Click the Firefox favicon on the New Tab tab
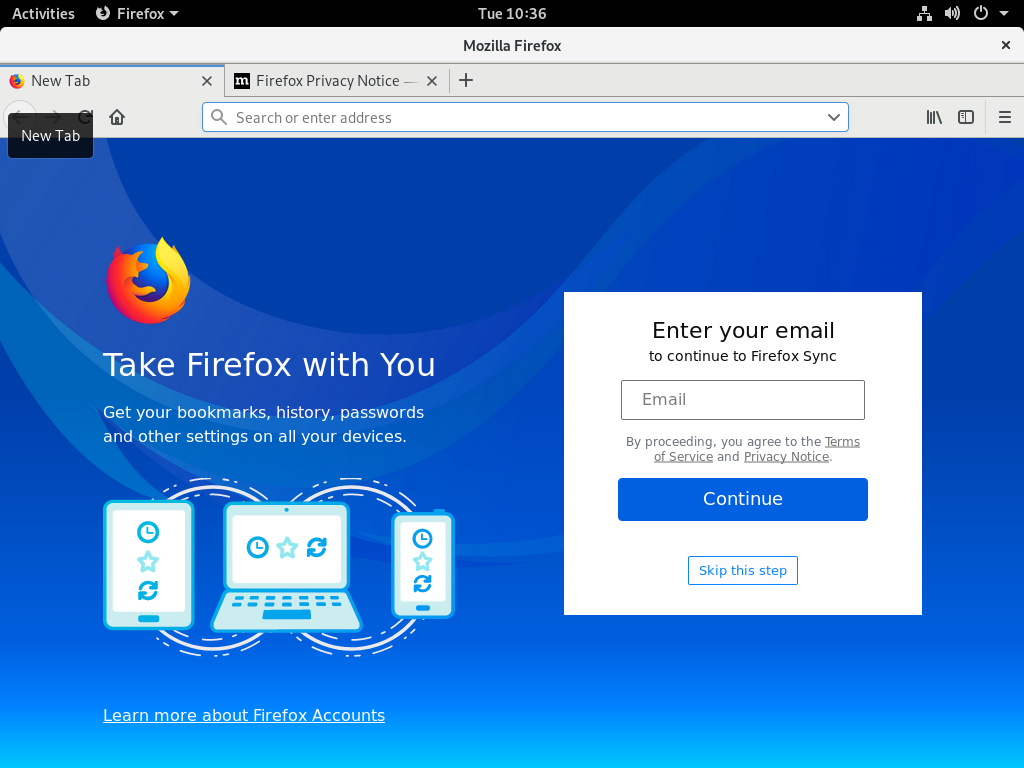Screen dimensions: 1024x768 click(x=17, y=80)
